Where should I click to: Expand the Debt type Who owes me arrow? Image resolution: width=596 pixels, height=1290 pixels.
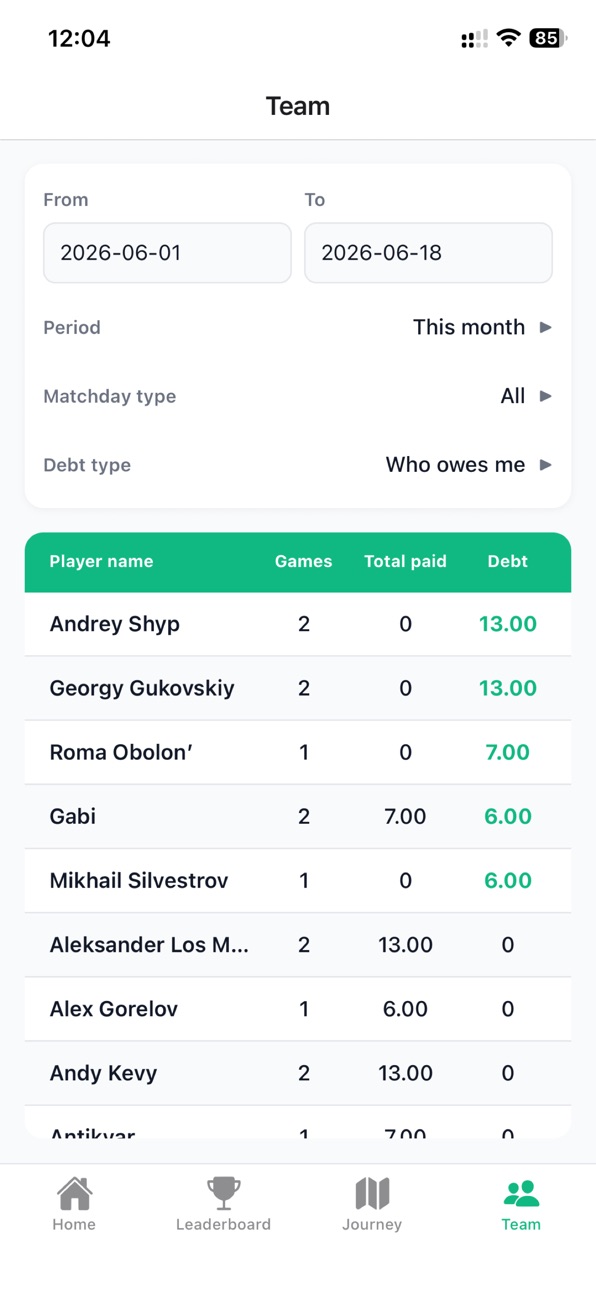pos(546,465)
